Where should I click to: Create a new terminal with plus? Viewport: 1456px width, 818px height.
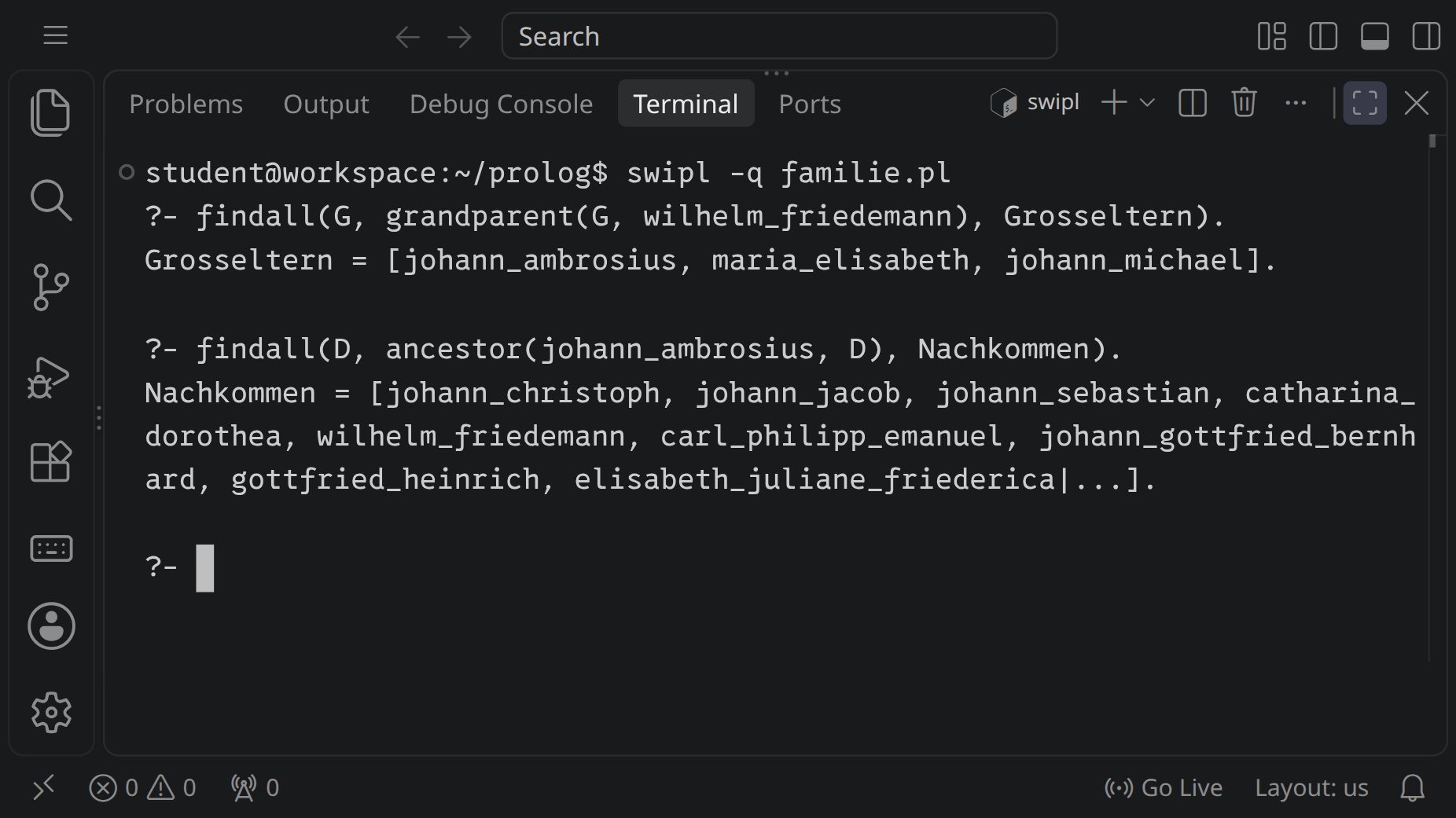1114,103
